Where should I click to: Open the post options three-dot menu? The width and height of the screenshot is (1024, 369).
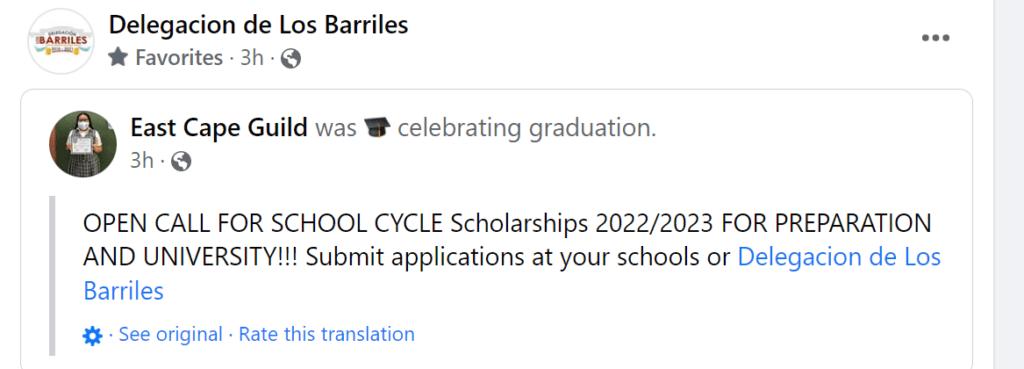click(935, 38)
